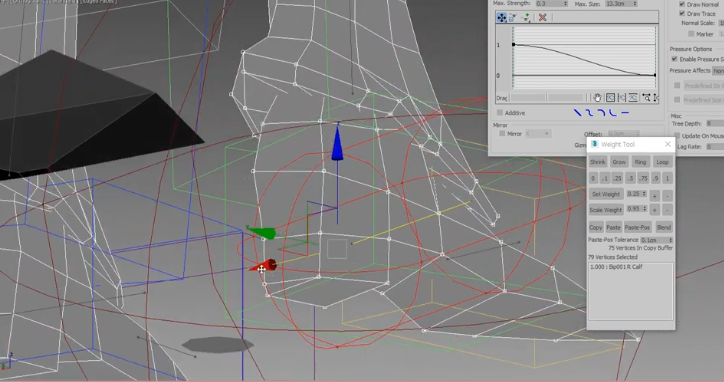Click the Paste-Pos Tolerance spinner
This screenshot has height=382, width=724.
point(670,240)
